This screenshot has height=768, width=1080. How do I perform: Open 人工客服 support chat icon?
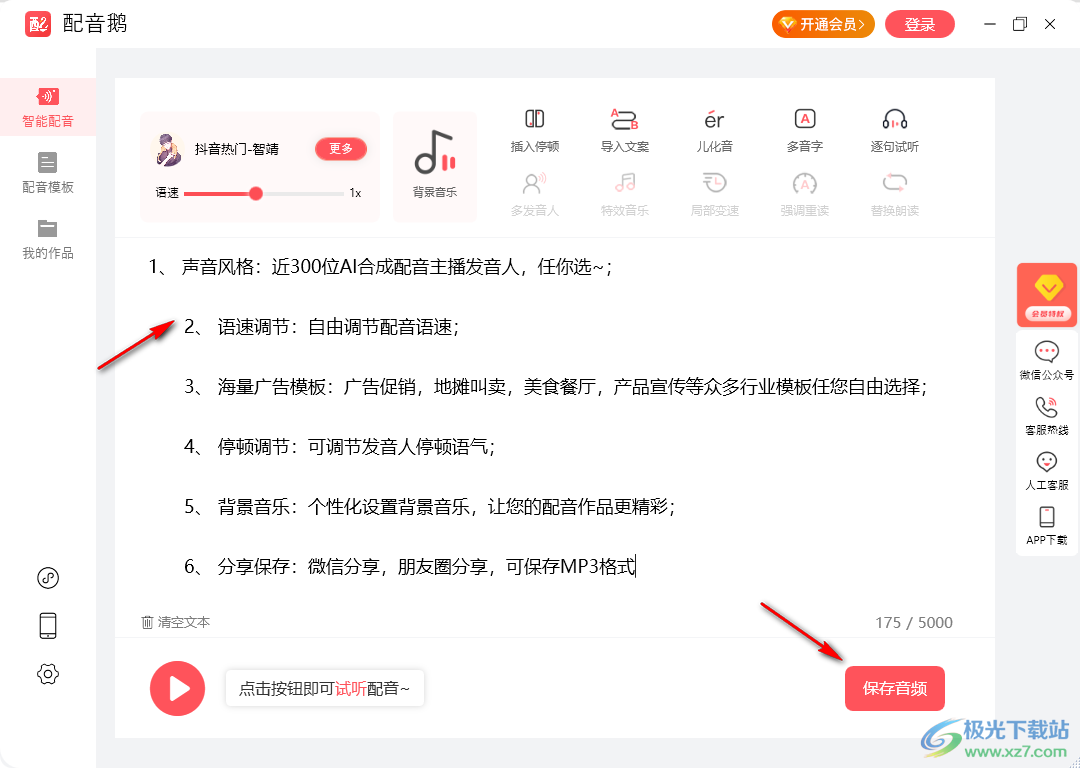pos(1047,462)
